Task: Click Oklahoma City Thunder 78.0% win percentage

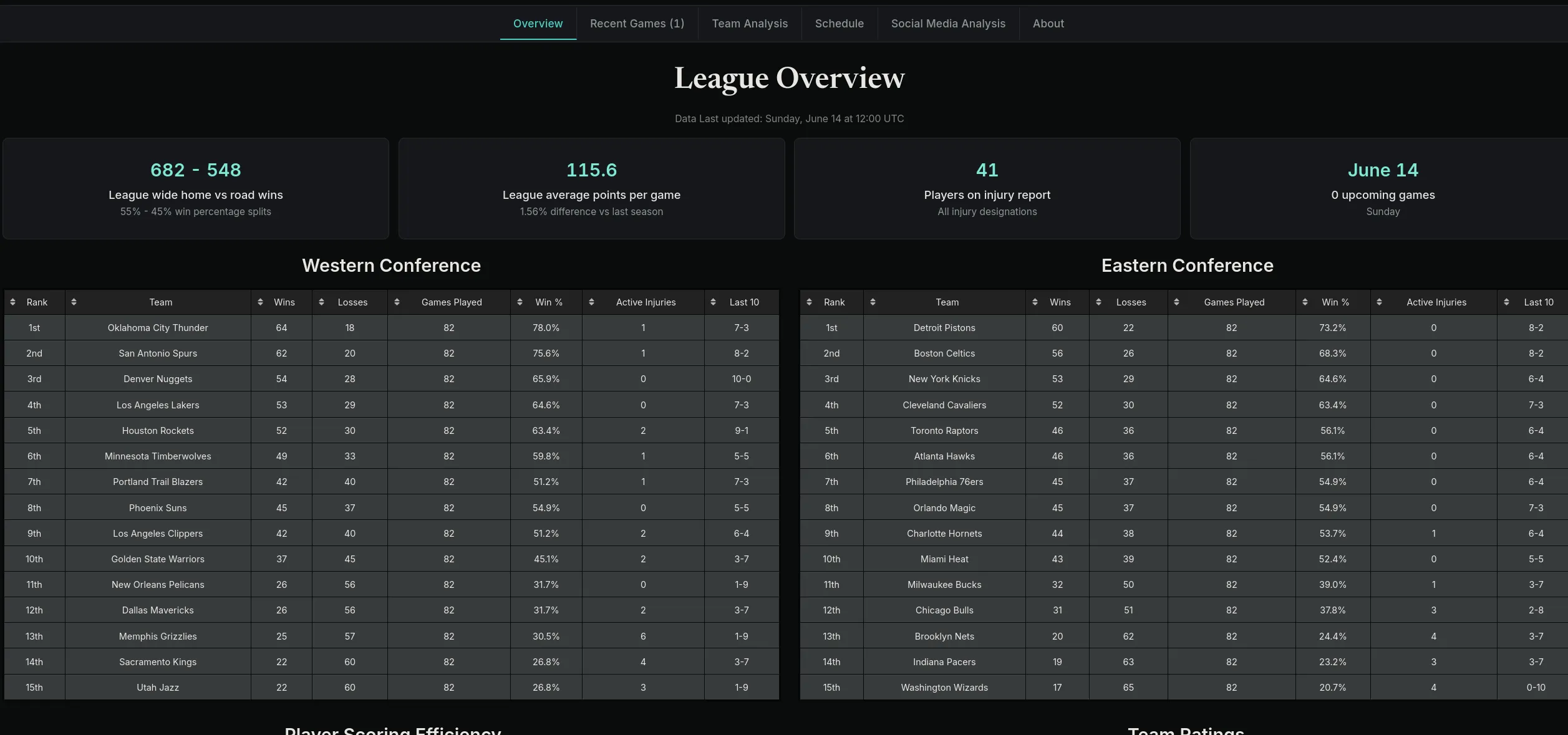Action: click(x=546, y=328)
